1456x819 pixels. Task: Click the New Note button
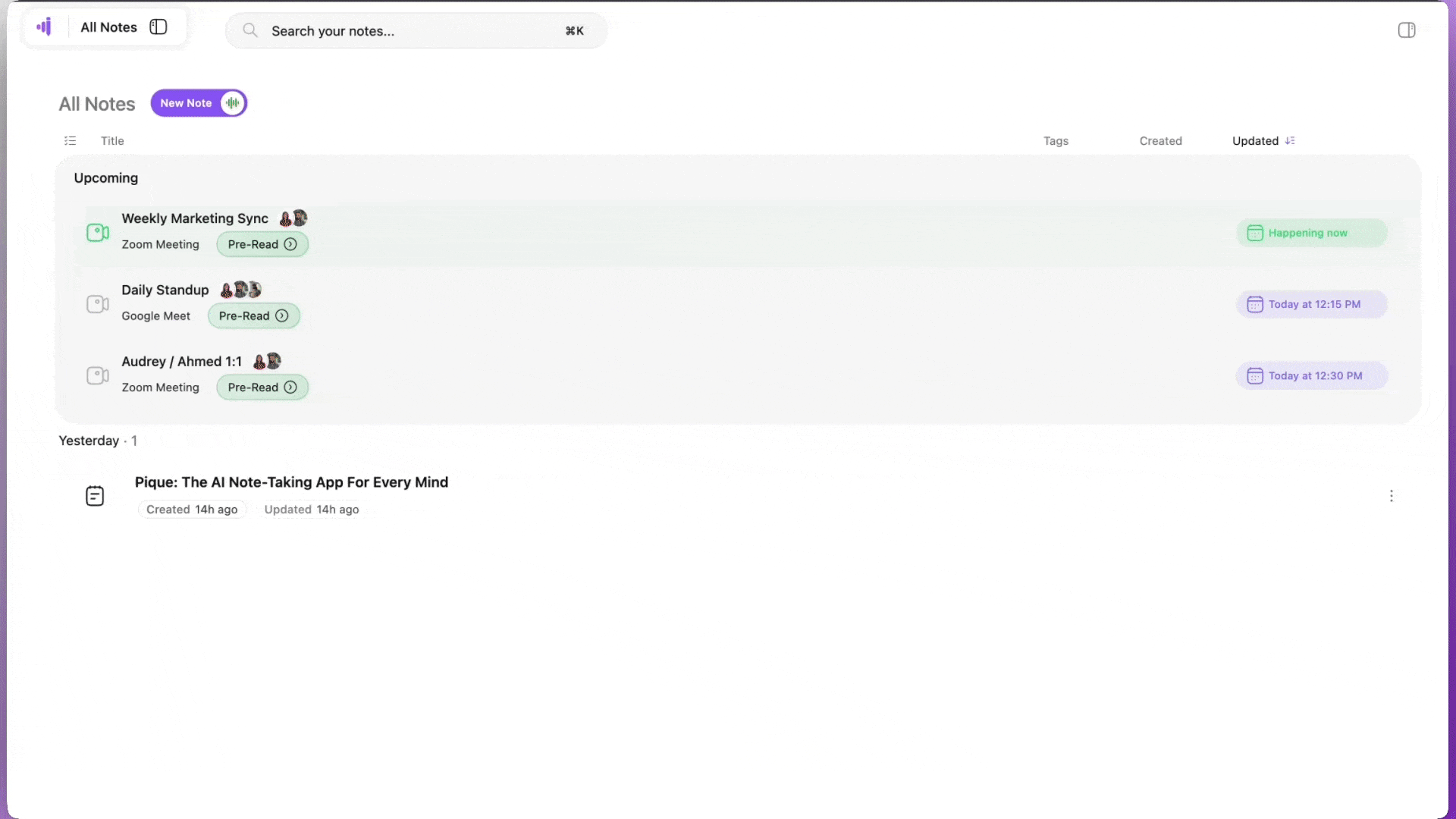pos(186,103)
